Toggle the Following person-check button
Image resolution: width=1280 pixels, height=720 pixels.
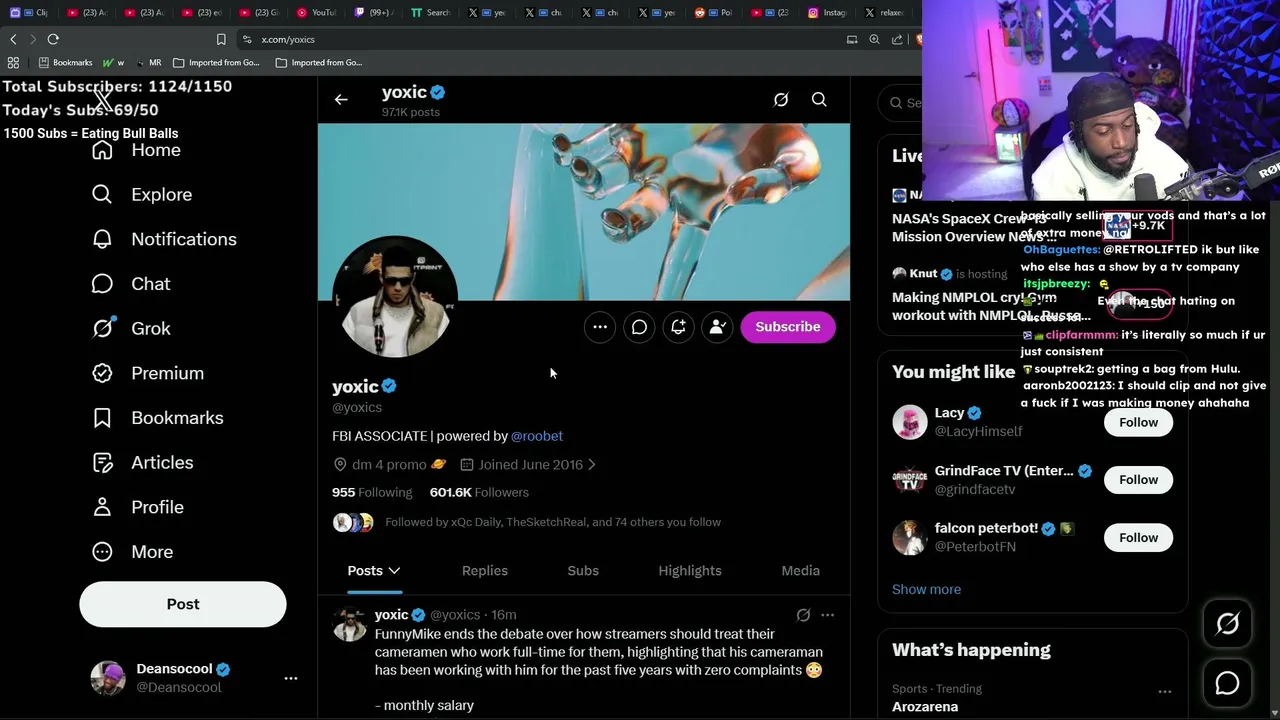click(x=717, y=327)
